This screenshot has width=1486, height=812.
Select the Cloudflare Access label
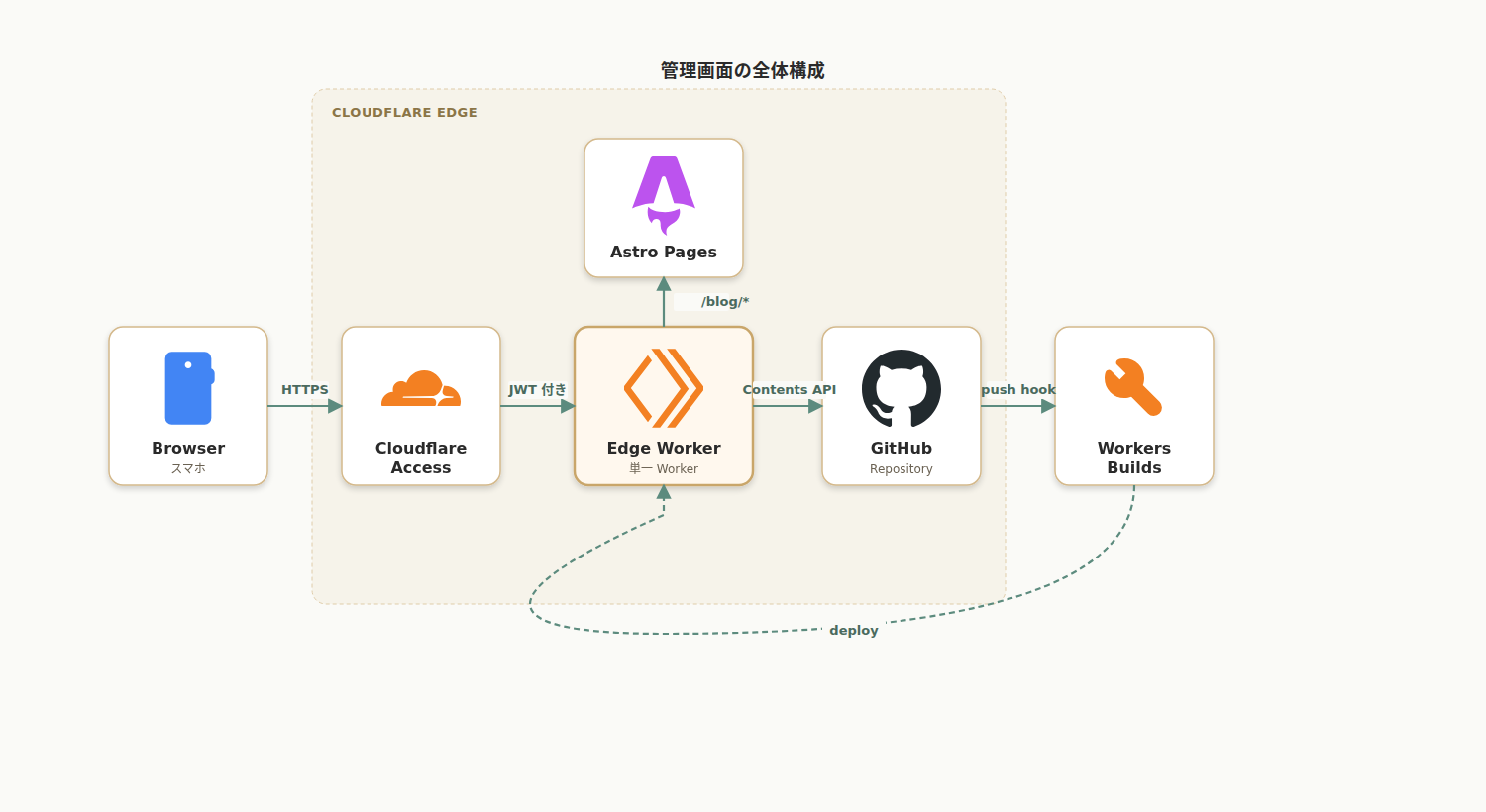click(x=421, y=457)
